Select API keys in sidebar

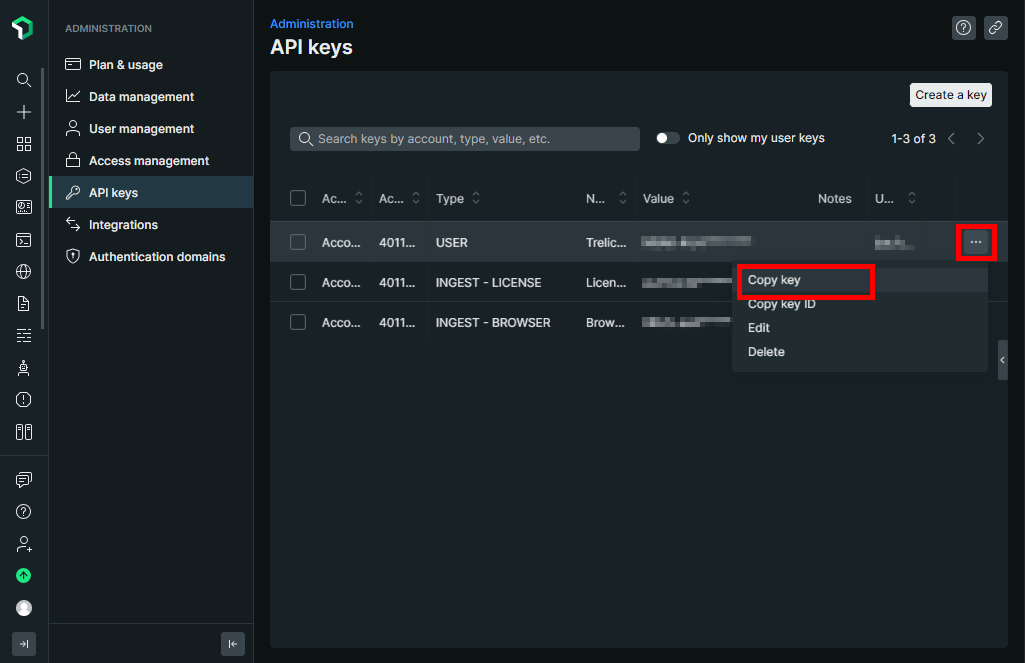151,192
